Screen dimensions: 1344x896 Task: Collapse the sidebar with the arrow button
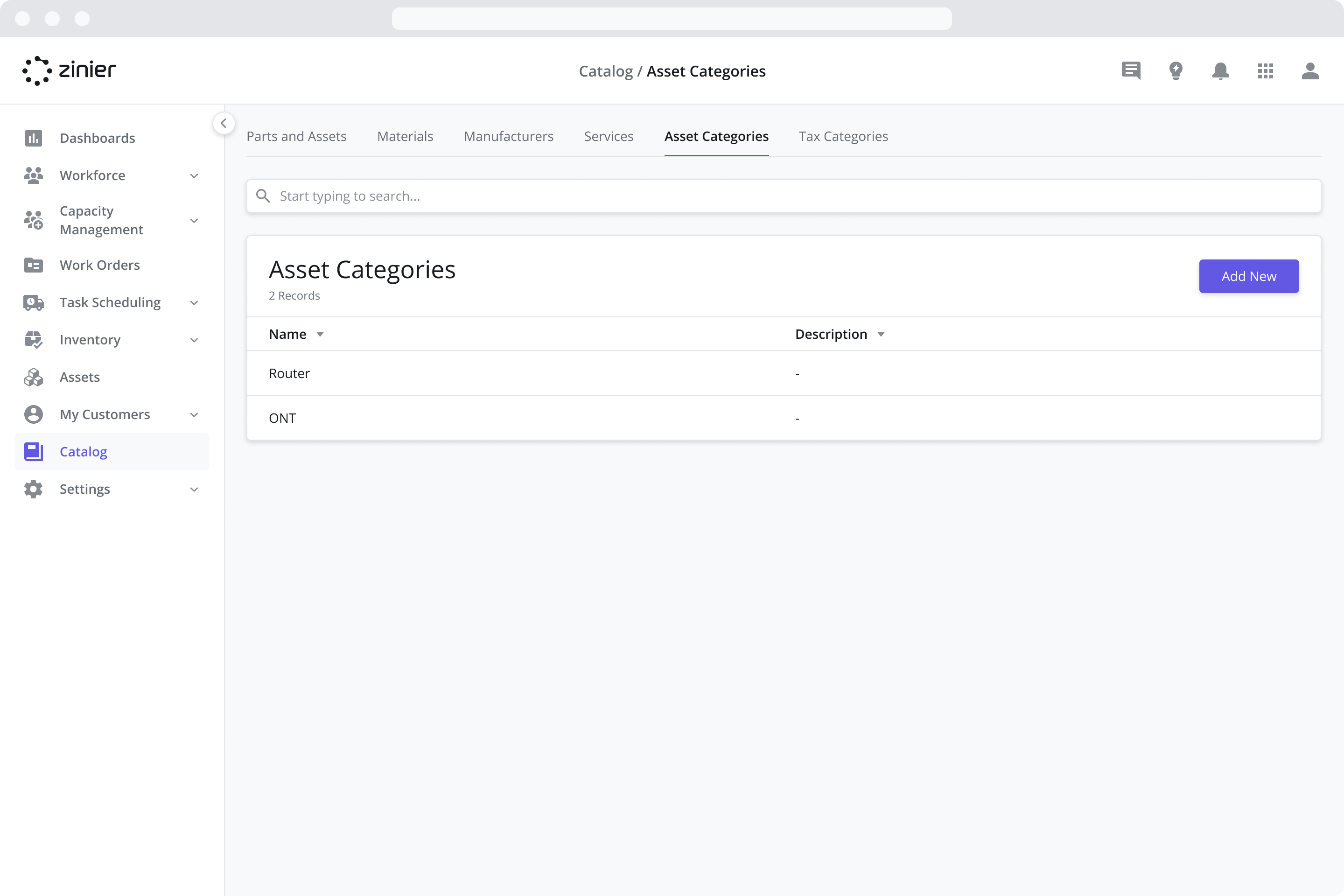[x=224, y=123]
